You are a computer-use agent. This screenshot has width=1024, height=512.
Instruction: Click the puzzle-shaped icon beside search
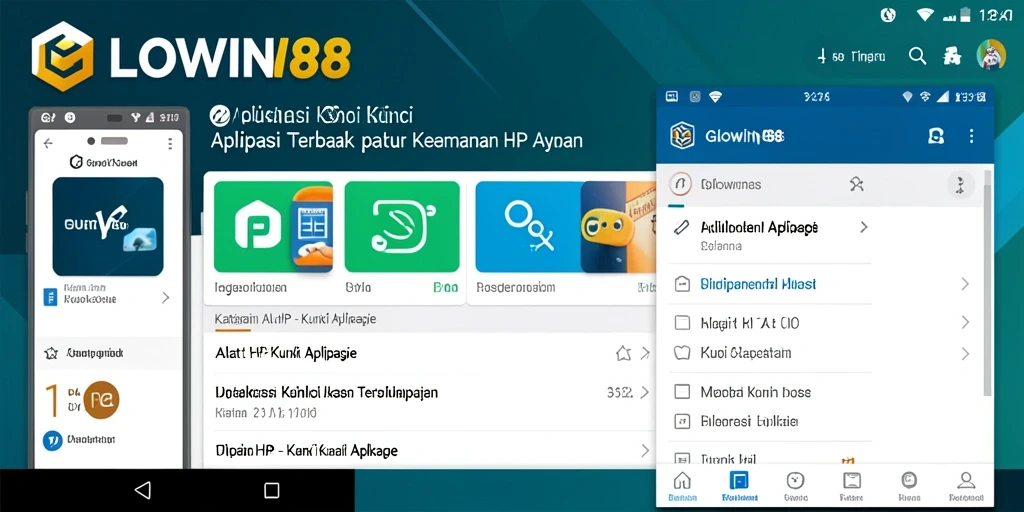[952, 56]
